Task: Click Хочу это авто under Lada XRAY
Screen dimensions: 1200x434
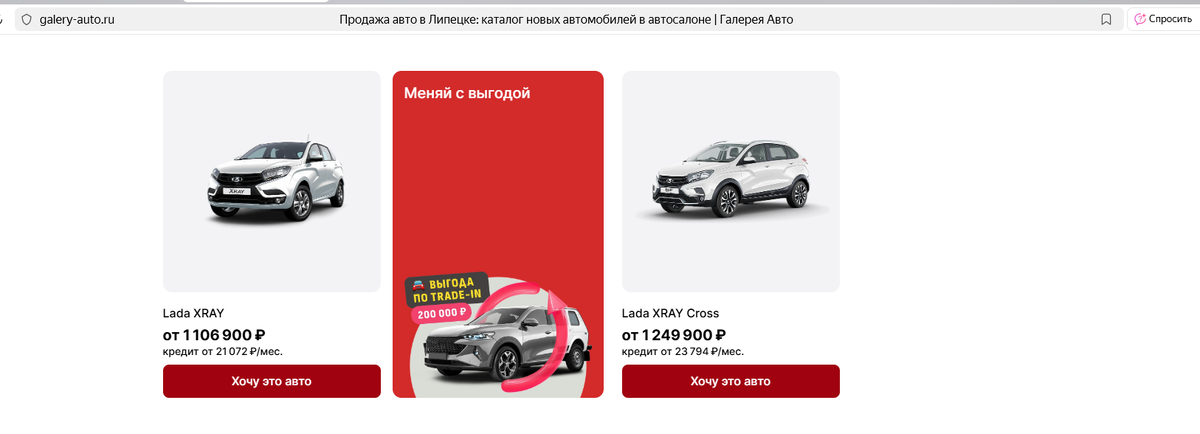Action: click(x=272, y=381)
